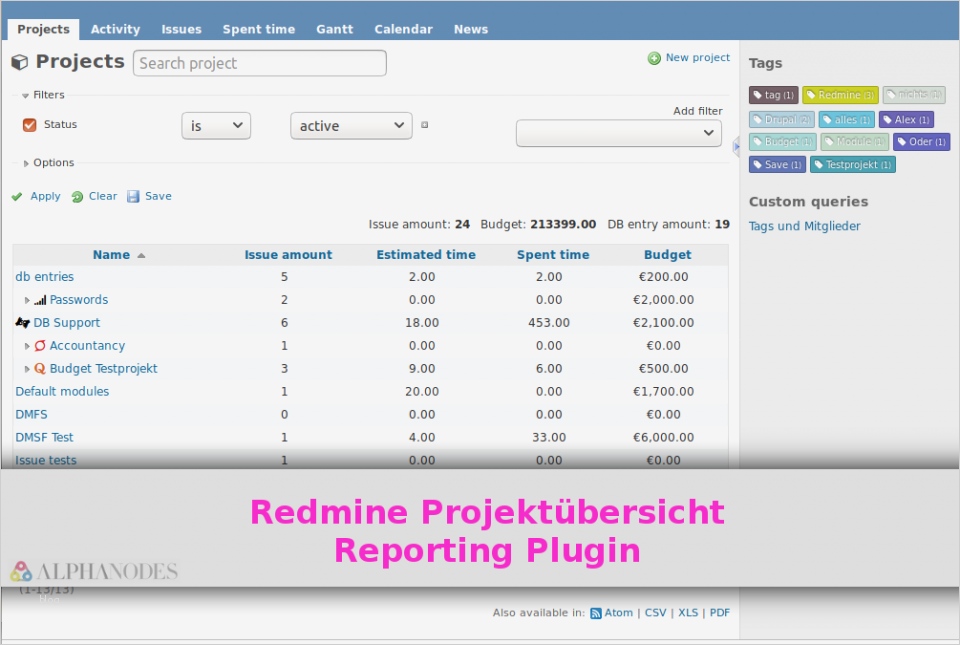Expand the Options section

[x=47, y=162]
